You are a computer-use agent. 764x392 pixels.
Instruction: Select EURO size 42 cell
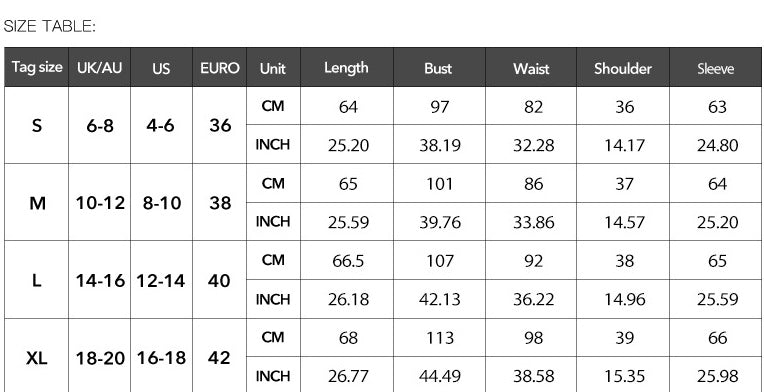click(219, 358)
